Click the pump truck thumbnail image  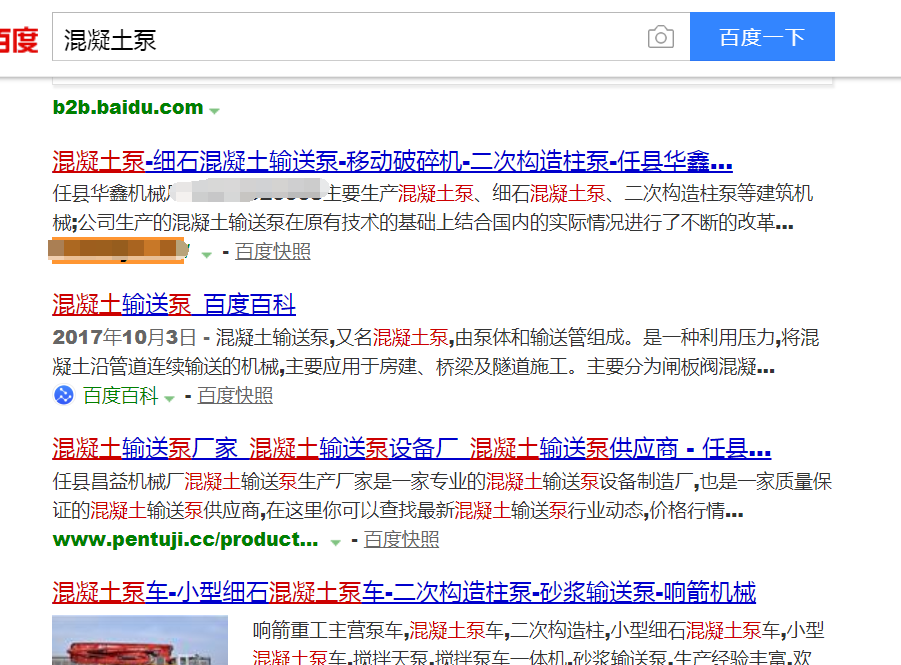coord(140,640)
